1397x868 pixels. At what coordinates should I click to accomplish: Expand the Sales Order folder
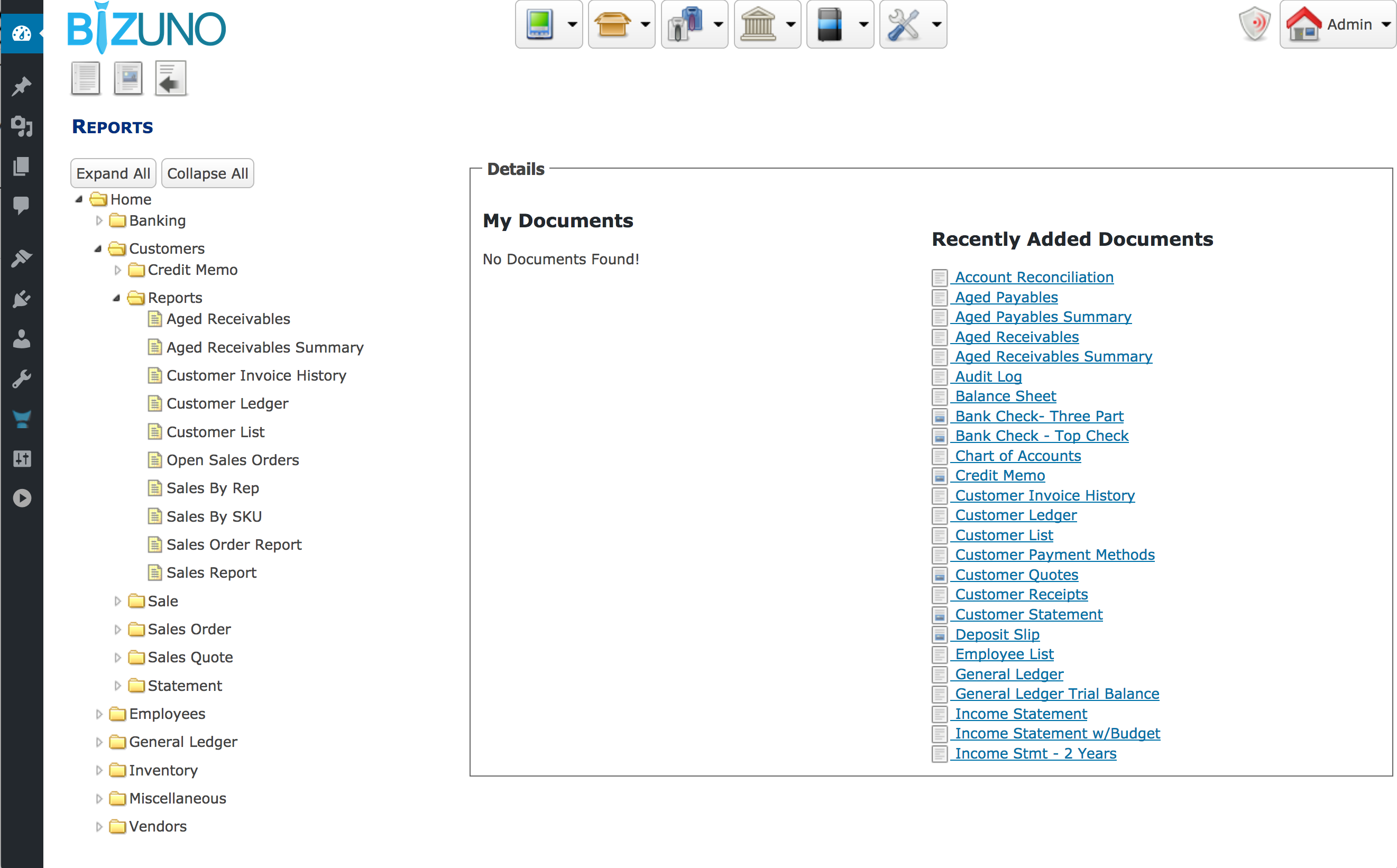118,629
